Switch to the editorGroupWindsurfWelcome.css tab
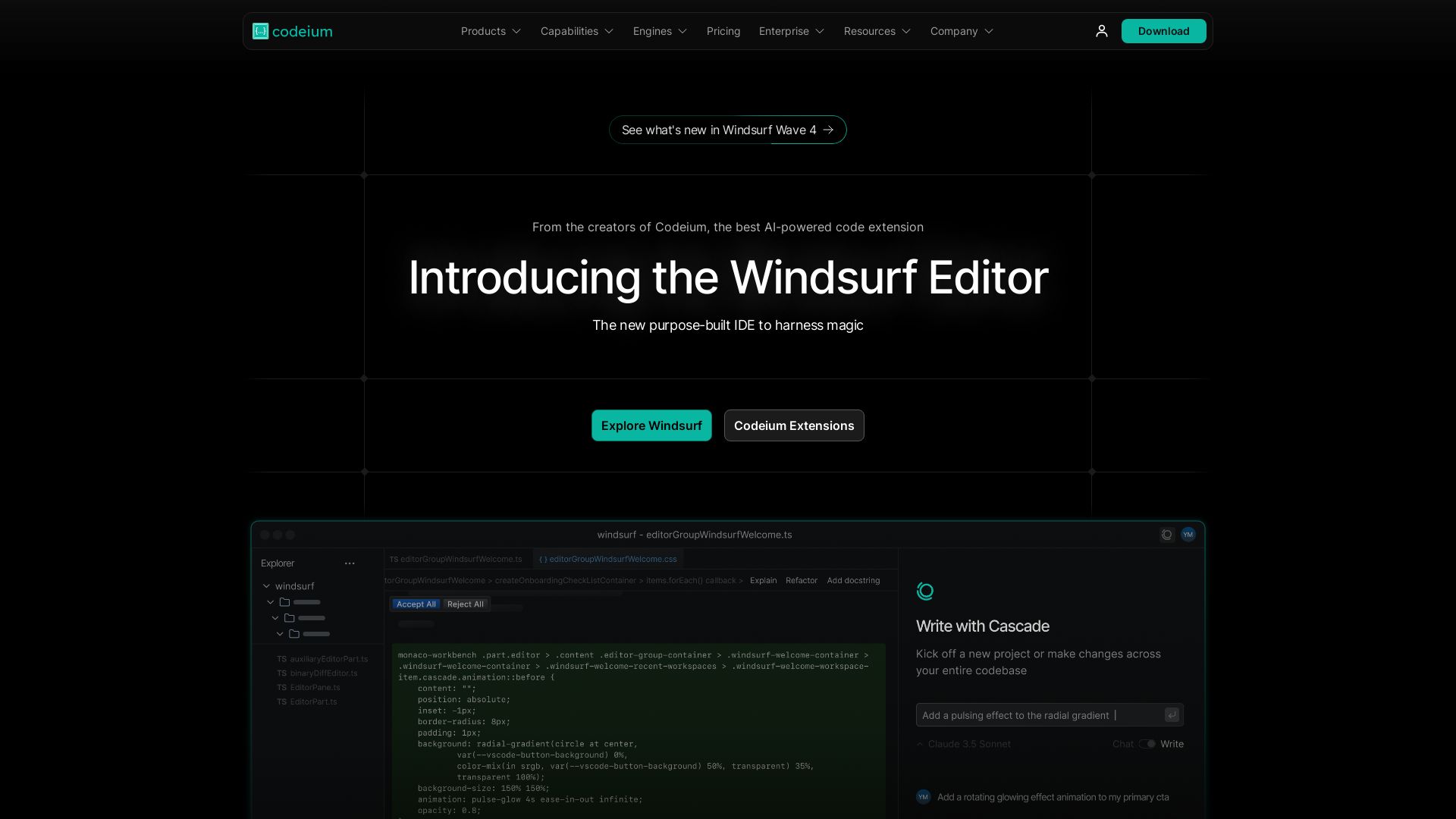Screen dimensions: 1456x819 pos(608,559)
